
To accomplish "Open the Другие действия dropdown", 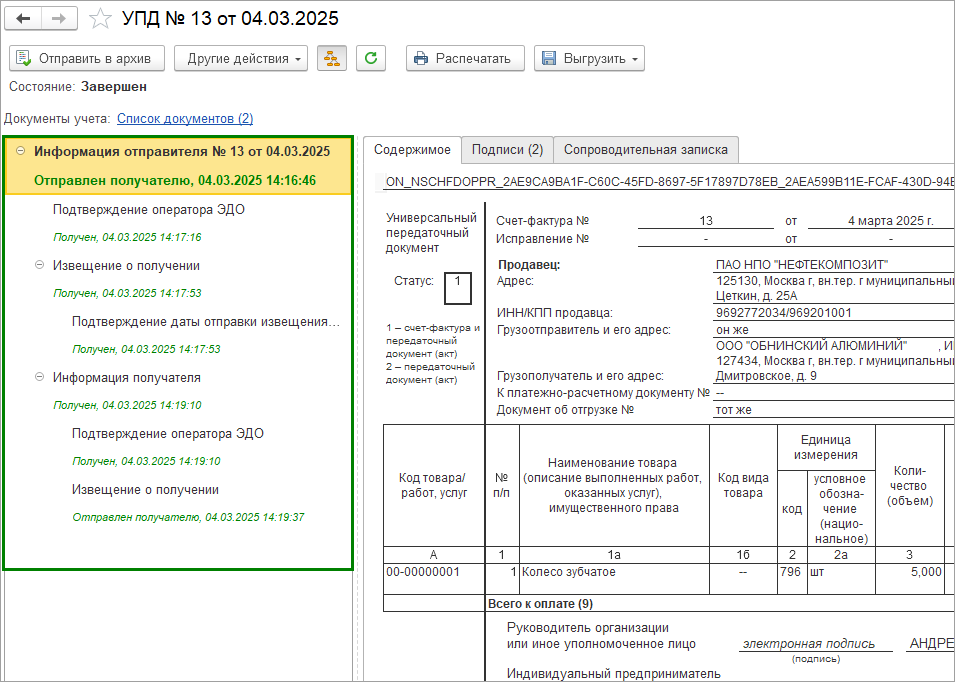I will point(241,58).
